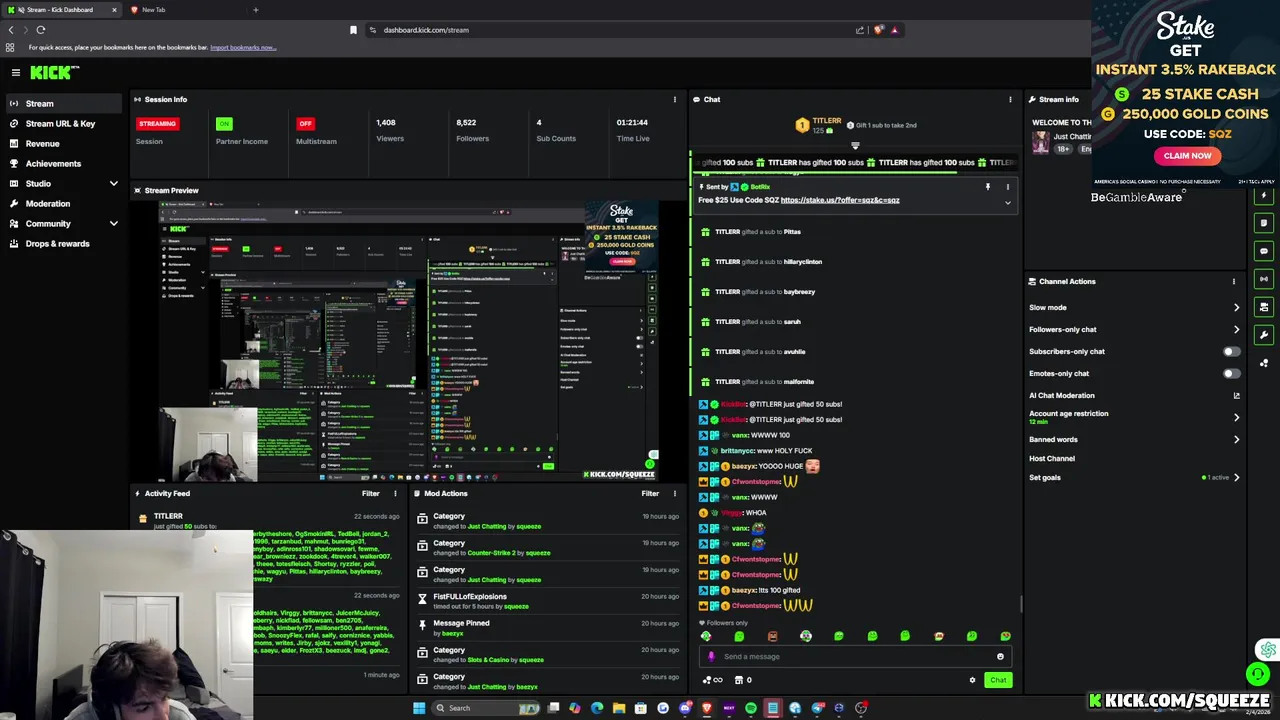Screen dimensions: 1280x720
Task: Click the pin icon on pinned message
Action: click(x=987, y=187)
